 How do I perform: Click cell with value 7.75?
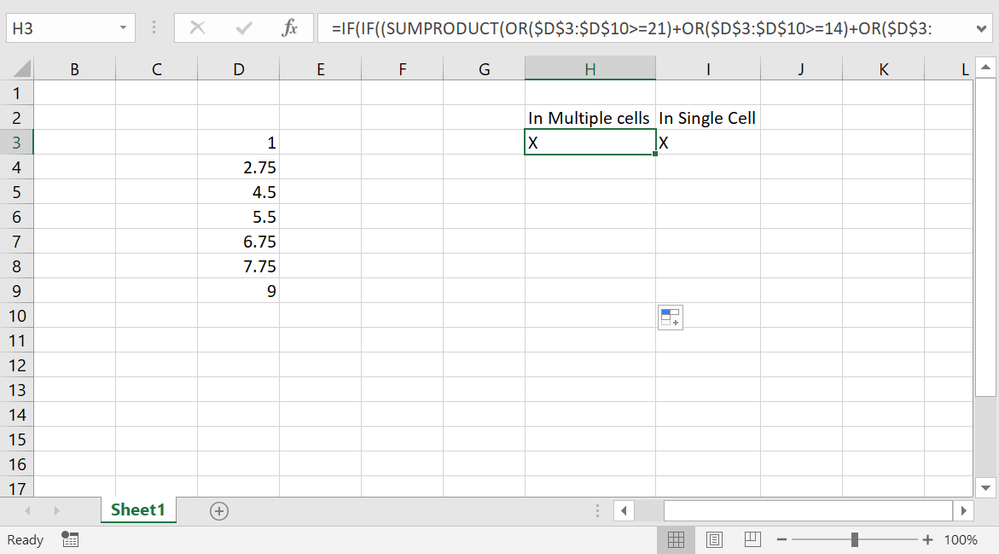[x=238, y=266]
